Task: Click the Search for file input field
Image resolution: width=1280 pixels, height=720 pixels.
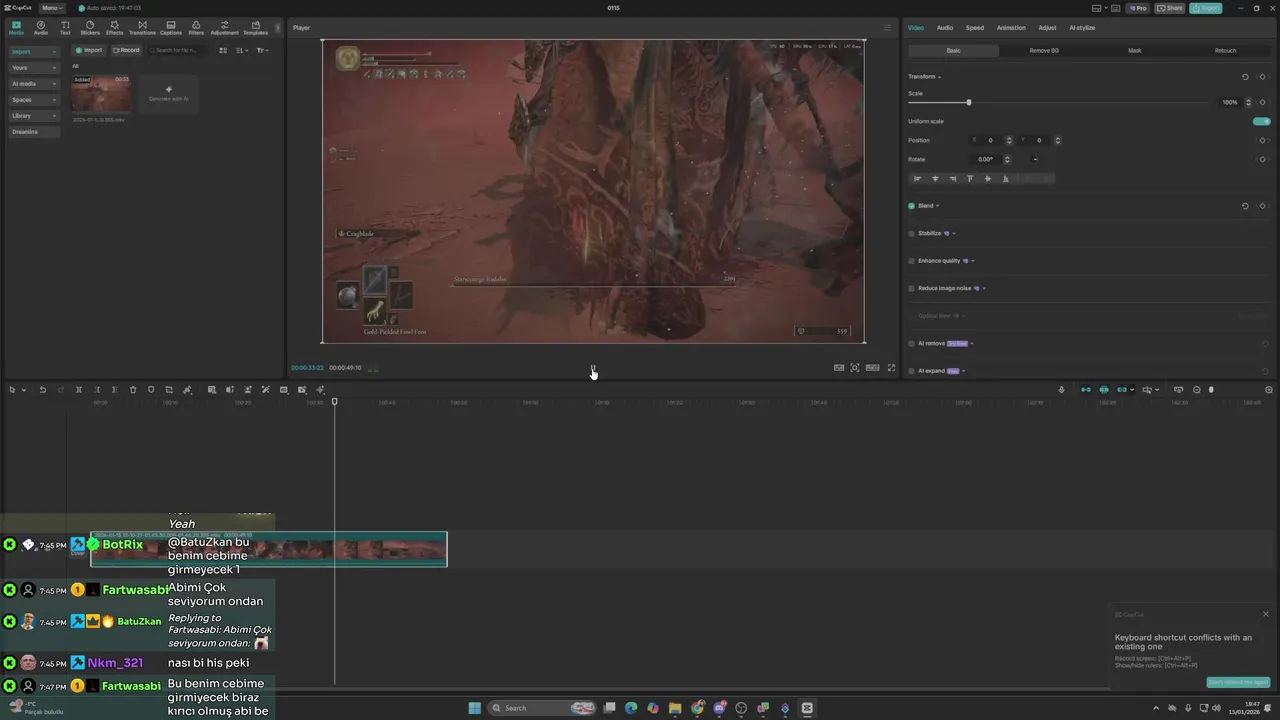Action: pos(178,50)
